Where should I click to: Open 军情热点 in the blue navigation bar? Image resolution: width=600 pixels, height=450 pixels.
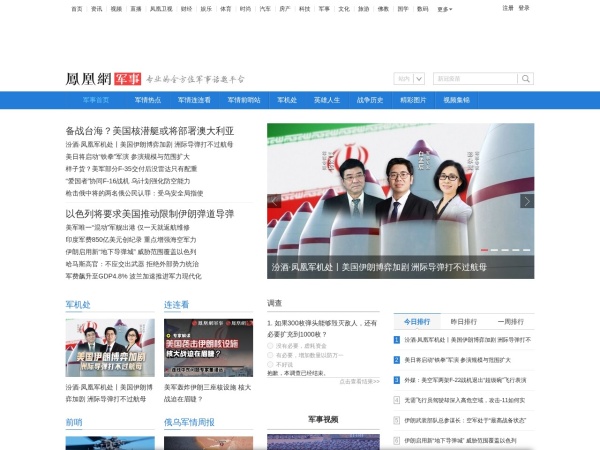tap(141, 100)
